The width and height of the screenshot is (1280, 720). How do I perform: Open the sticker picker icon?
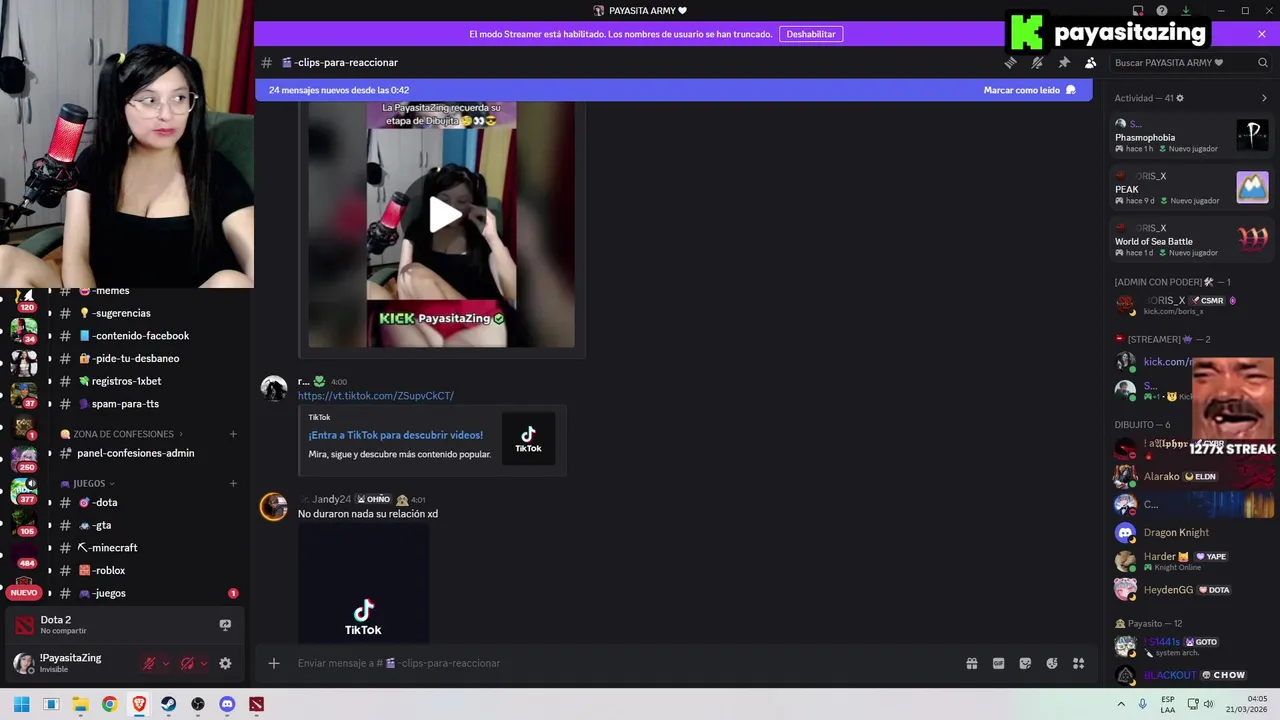(1025, 663)
